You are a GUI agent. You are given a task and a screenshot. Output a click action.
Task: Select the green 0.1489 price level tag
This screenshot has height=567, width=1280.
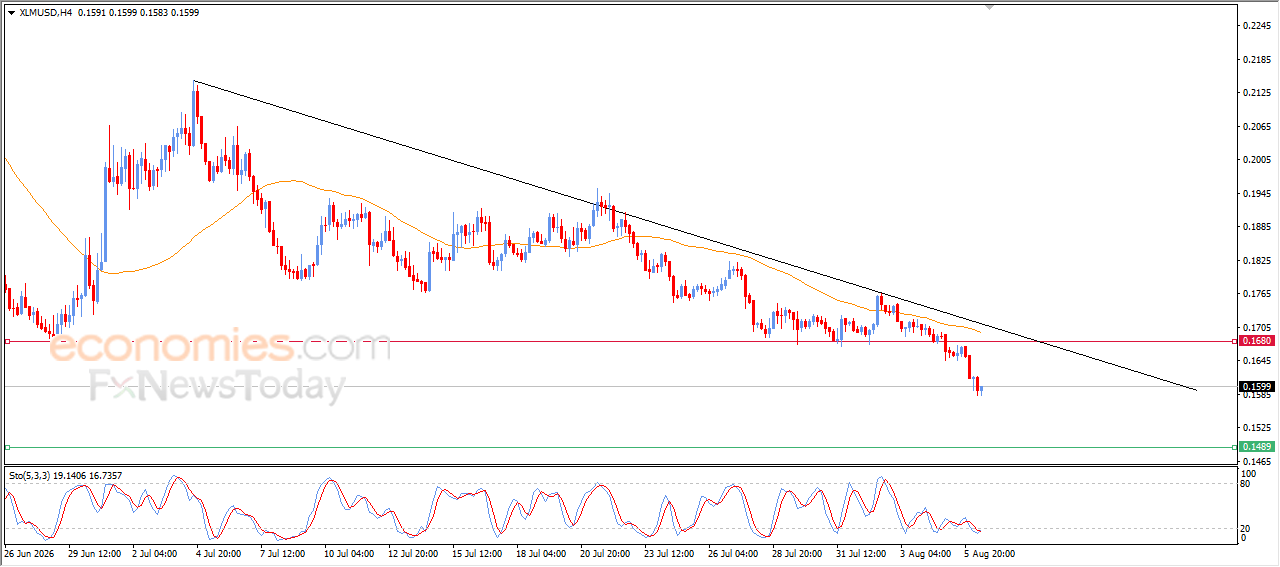point(1256,446)
